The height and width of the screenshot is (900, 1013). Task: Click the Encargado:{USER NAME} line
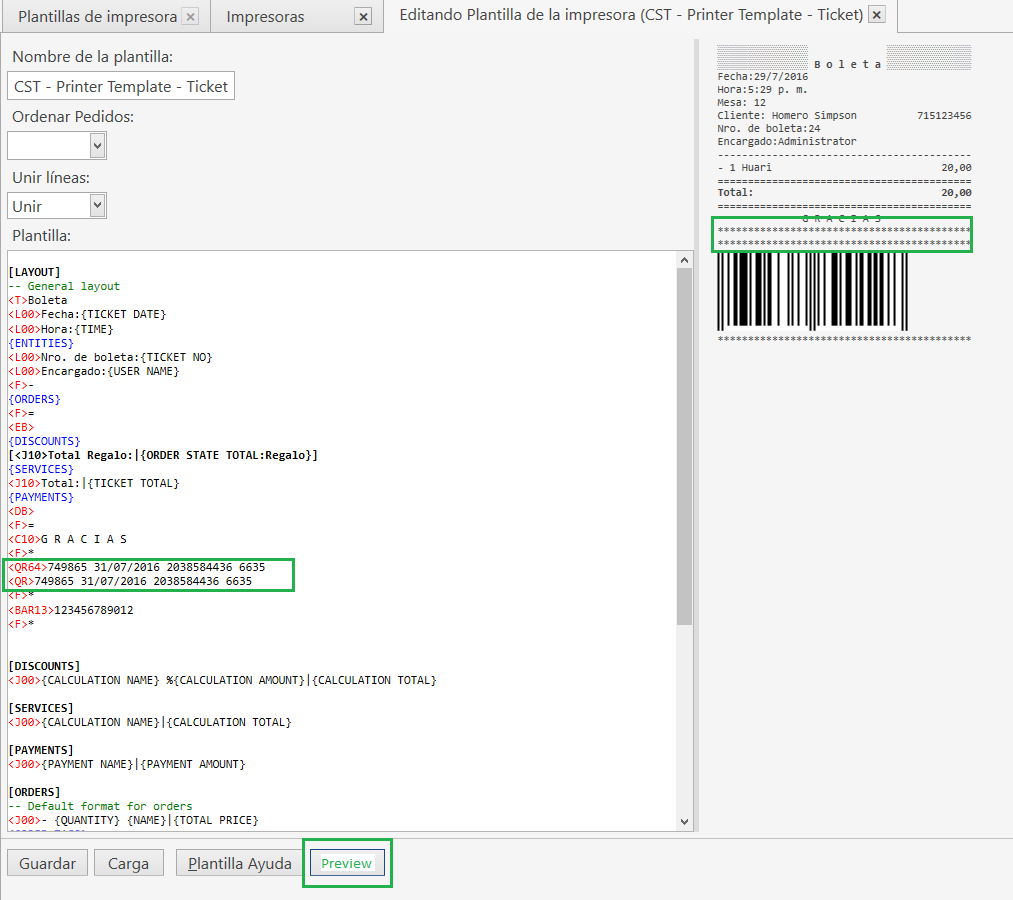point(94,372)
